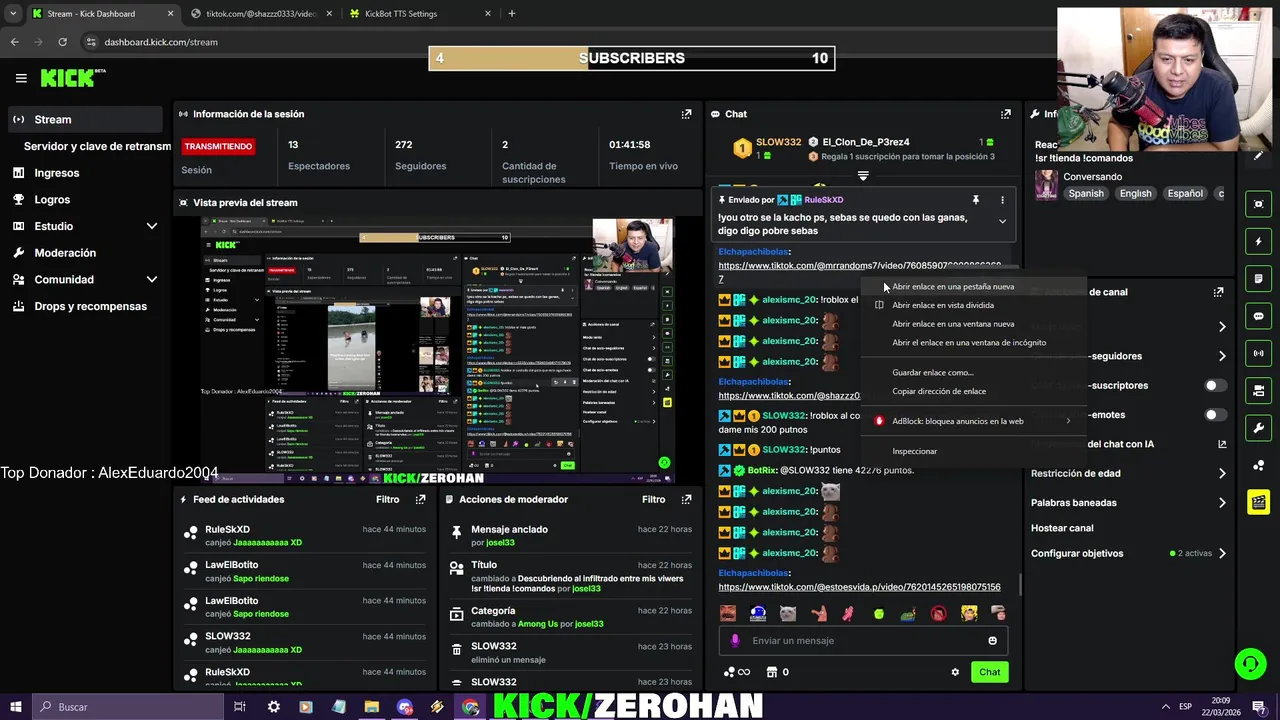The width and height of the screenshot is (1280, 720).
Task: Click the subscribers goal progress bar
Action: point(632,58)
